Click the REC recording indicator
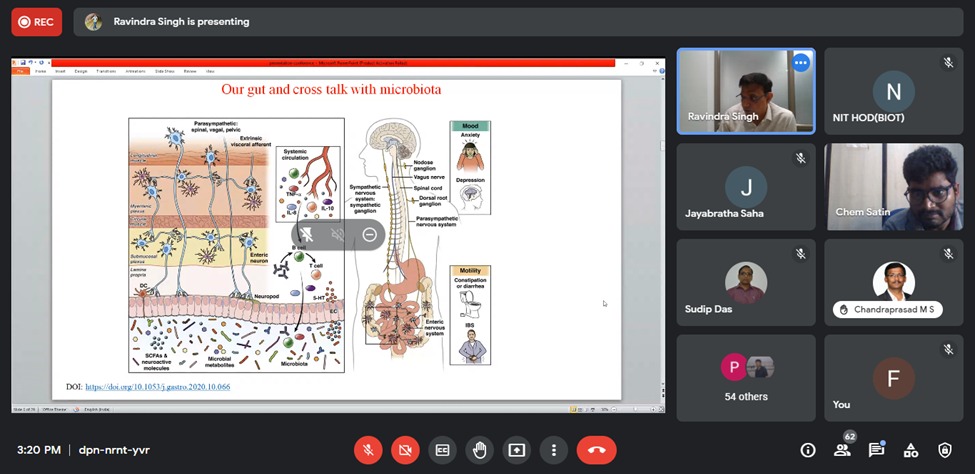 coord(37,22)
